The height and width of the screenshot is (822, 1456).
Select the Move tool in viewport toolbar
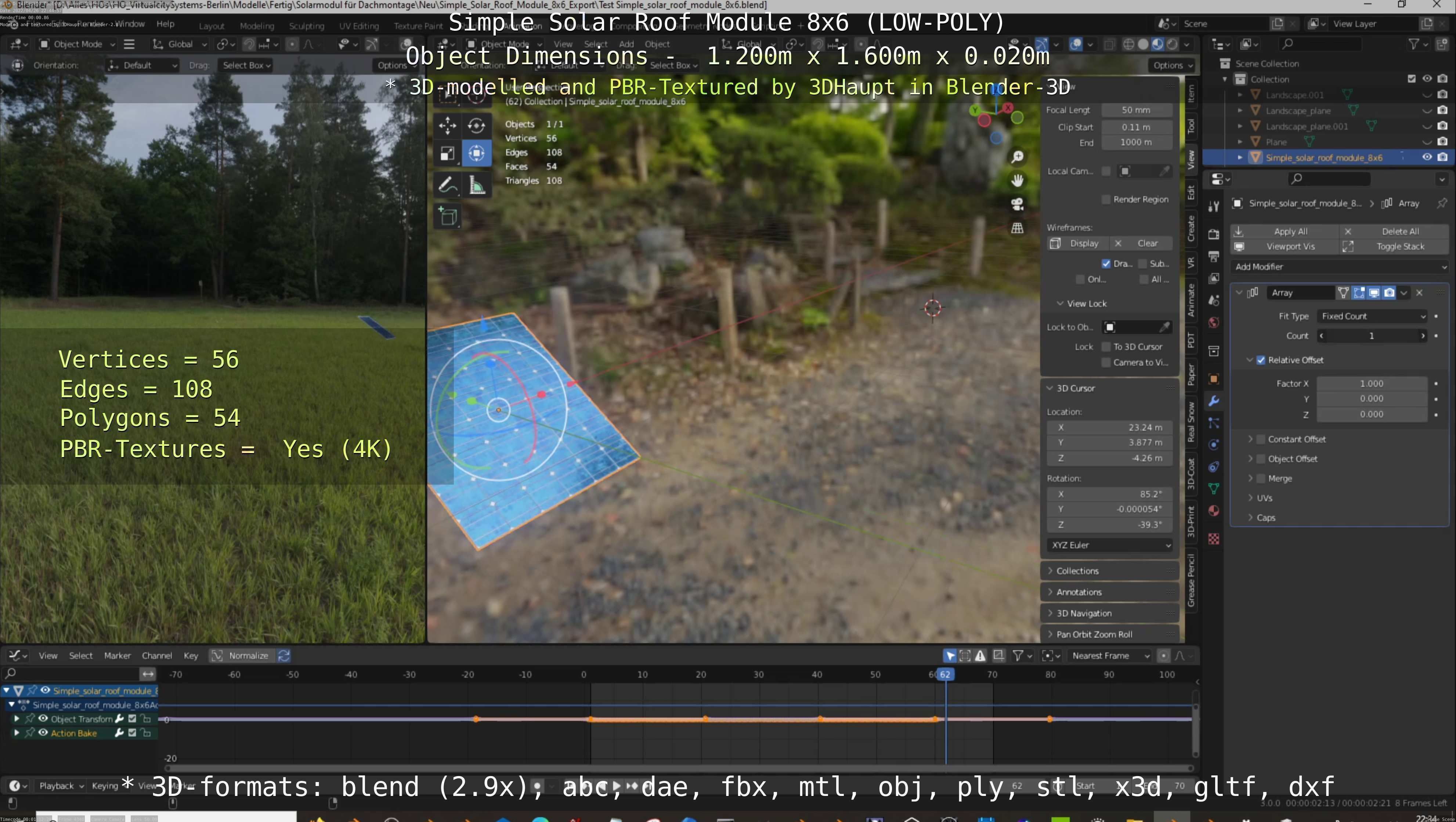(x=447, y=126)
